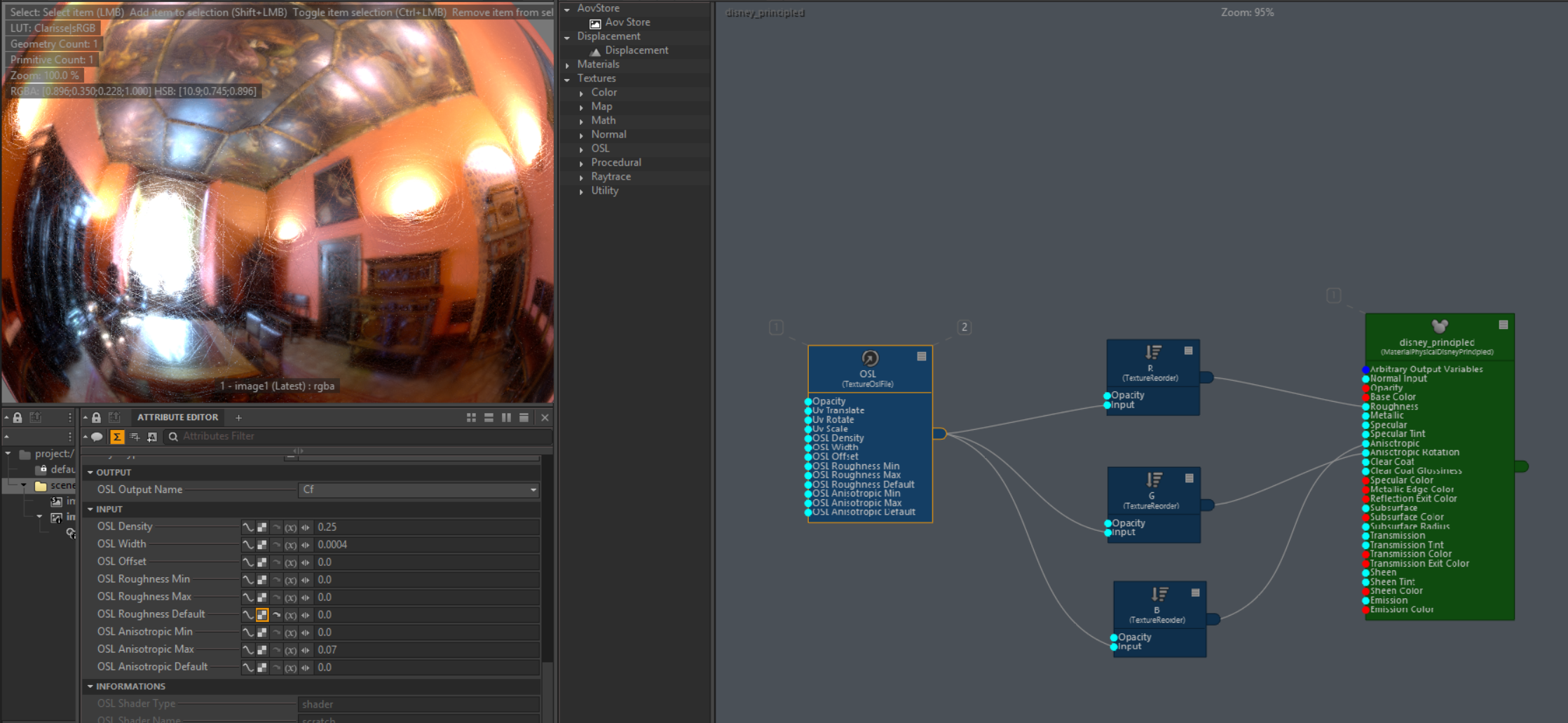
Task: Toggle the lock icon beside Attribute Editor tab
Action: [x=97, y=418]
